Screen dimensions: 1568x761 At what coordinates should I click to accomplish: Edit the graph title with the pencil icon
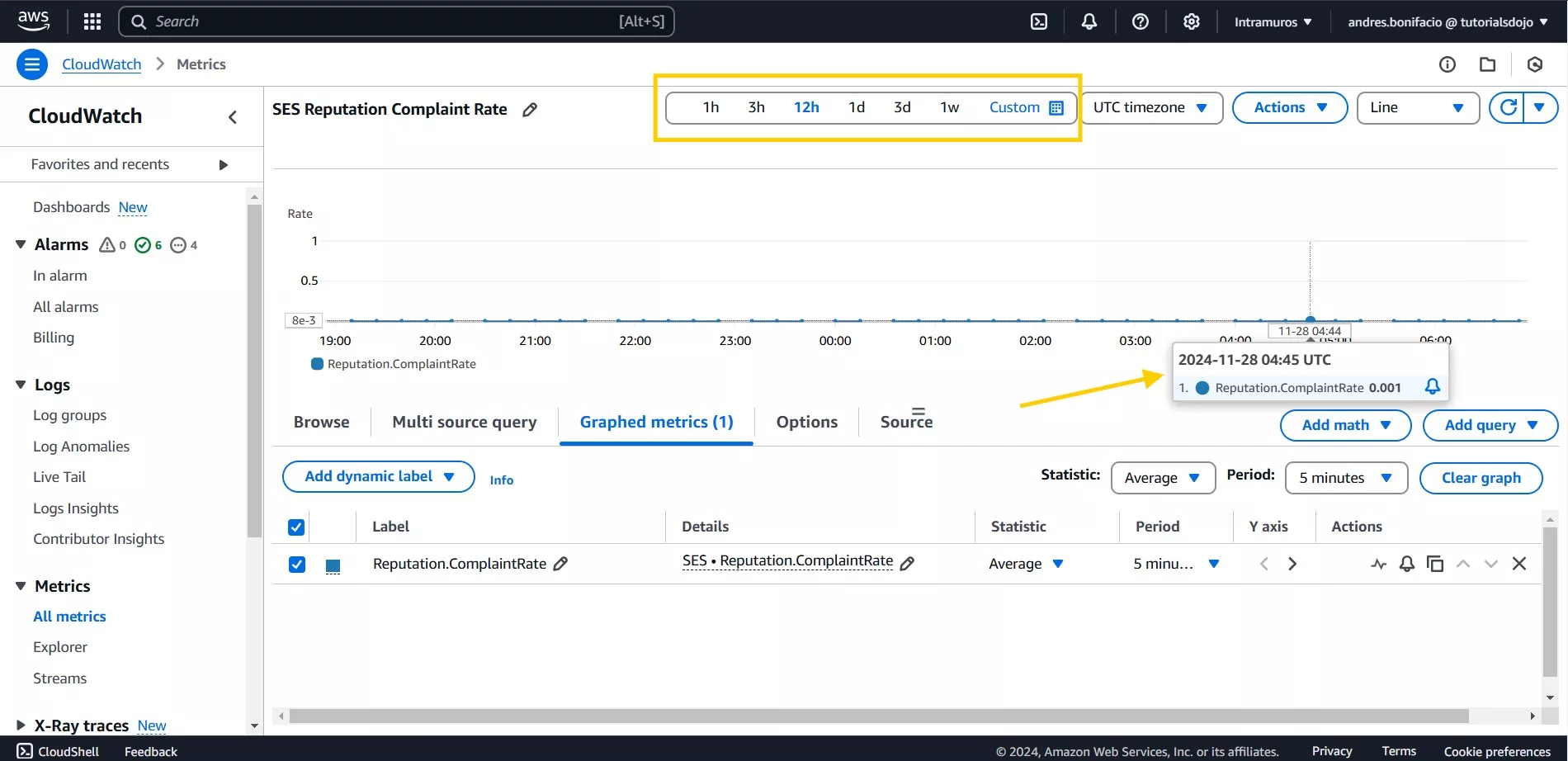click(x=530, y=110)
